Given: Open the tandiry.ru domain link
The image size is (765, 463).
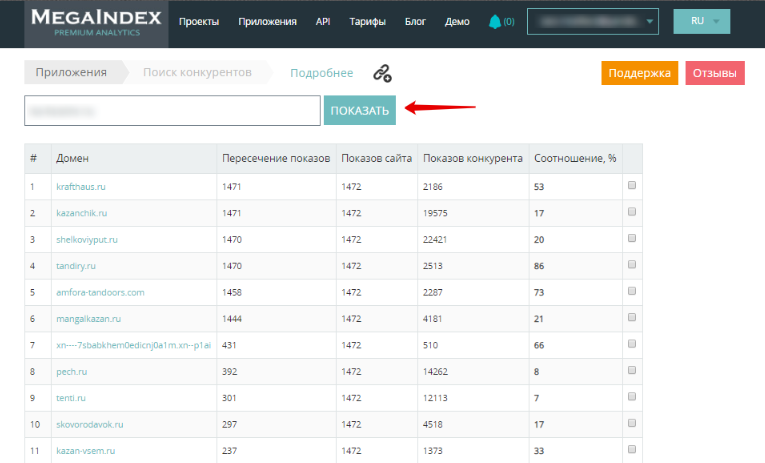Looking at the screenshot, I should [x=76, y=266].
